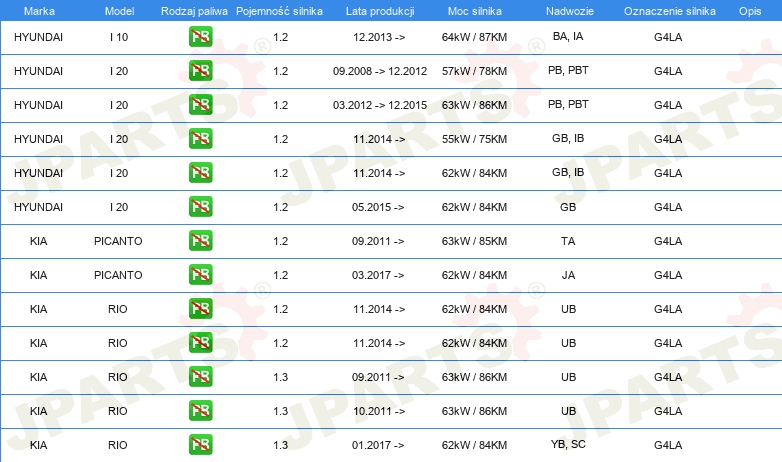Select the 57kW / 78KM power cell
Screen dimensions: 782x462
click(x=474, y=71)
